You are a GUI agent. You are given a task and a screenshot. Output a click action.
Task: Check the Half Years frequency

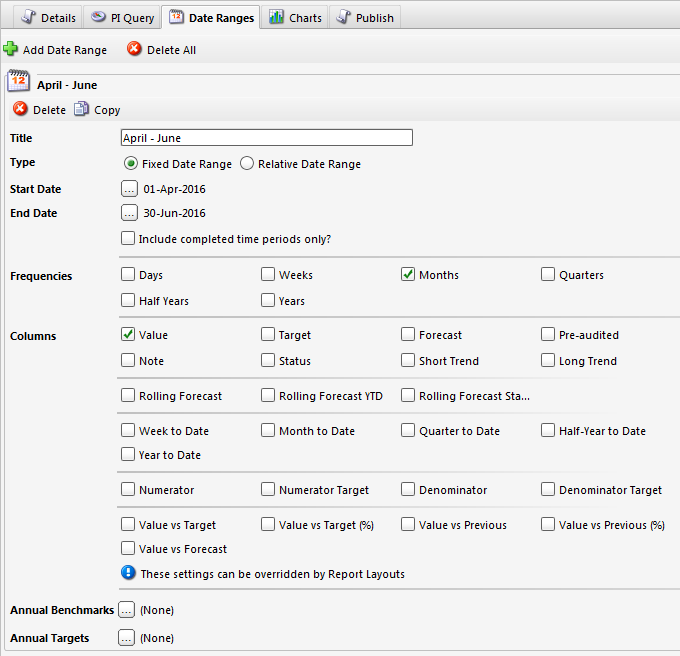(128, 300)
